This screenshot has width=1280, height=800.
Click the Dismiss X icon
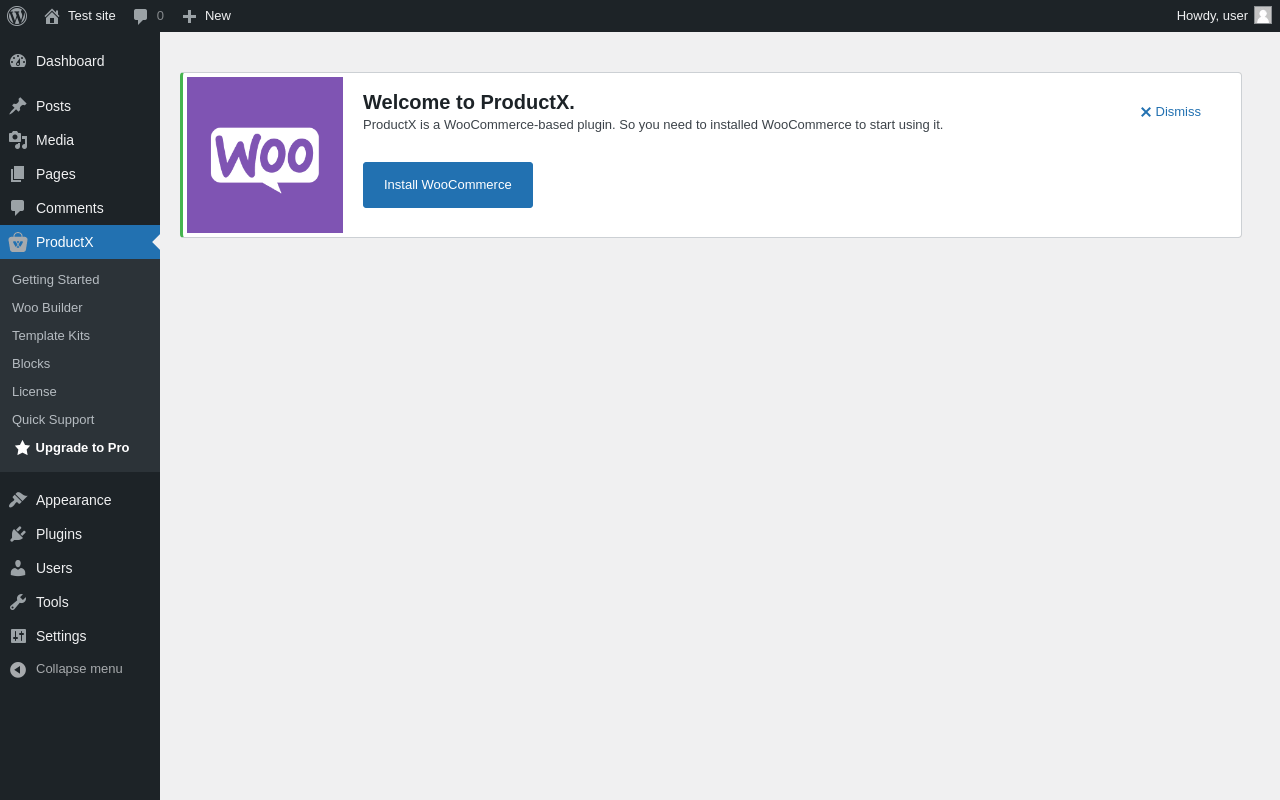point(1146,112)
